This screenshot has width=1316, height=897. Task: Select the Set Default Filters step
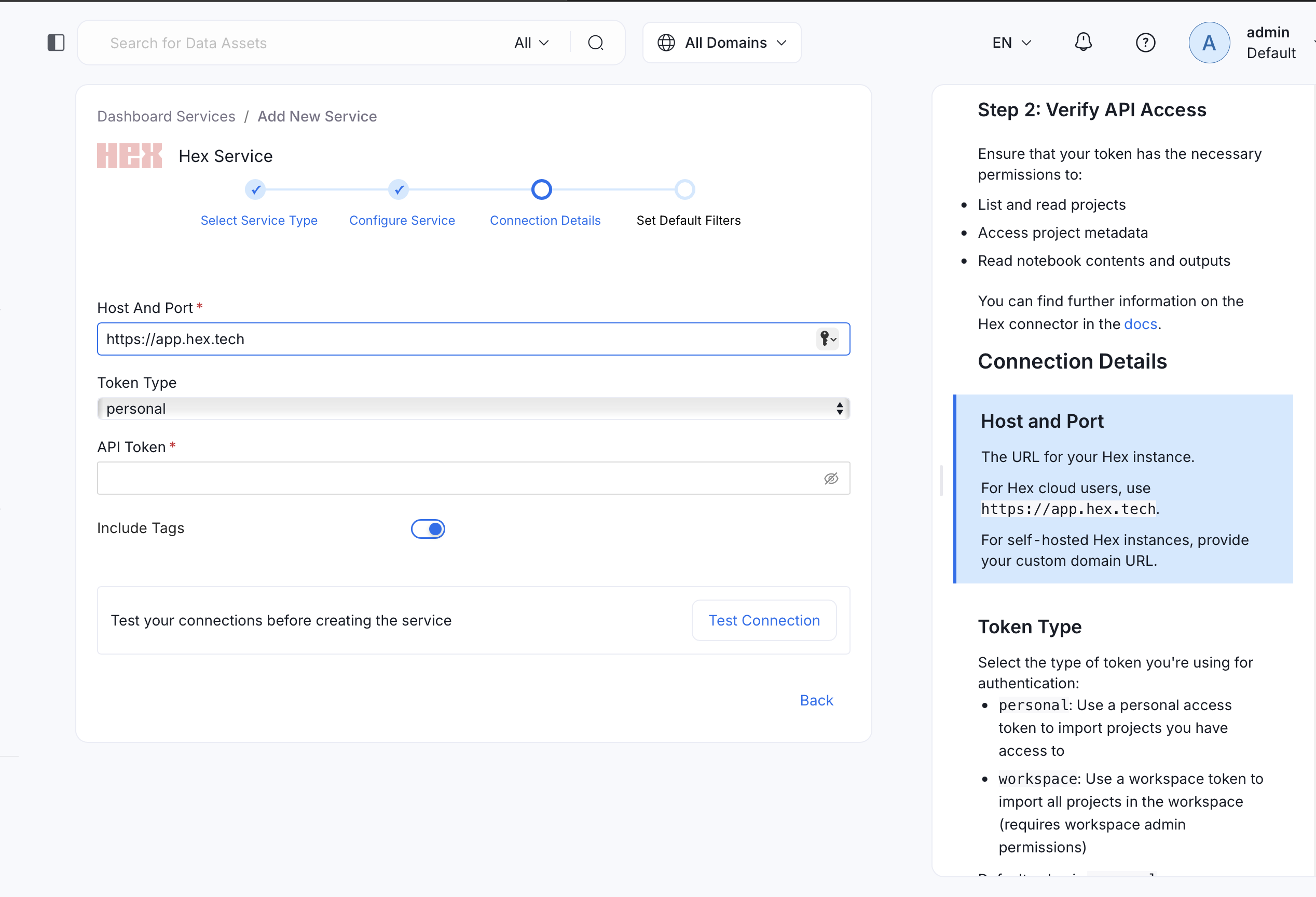tap(684, 189)
